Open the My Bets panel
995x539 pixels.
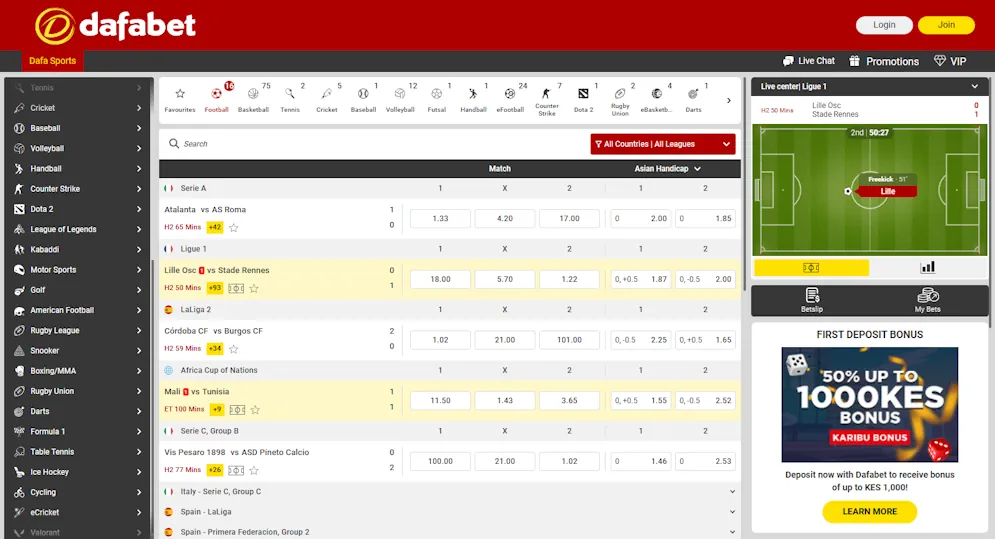click(928, 300)
